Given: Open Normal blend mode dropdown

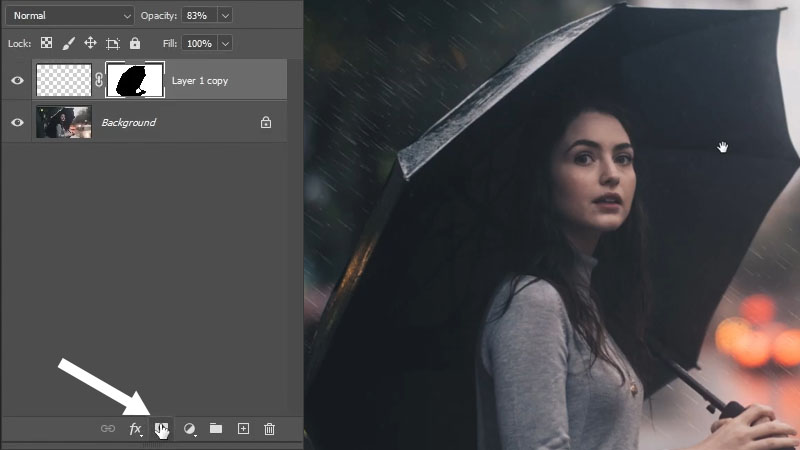Looking at the screenshot, I should [70, 15].
